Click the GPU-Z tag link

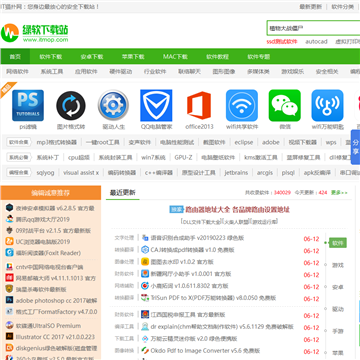click(x=183, y=157)
